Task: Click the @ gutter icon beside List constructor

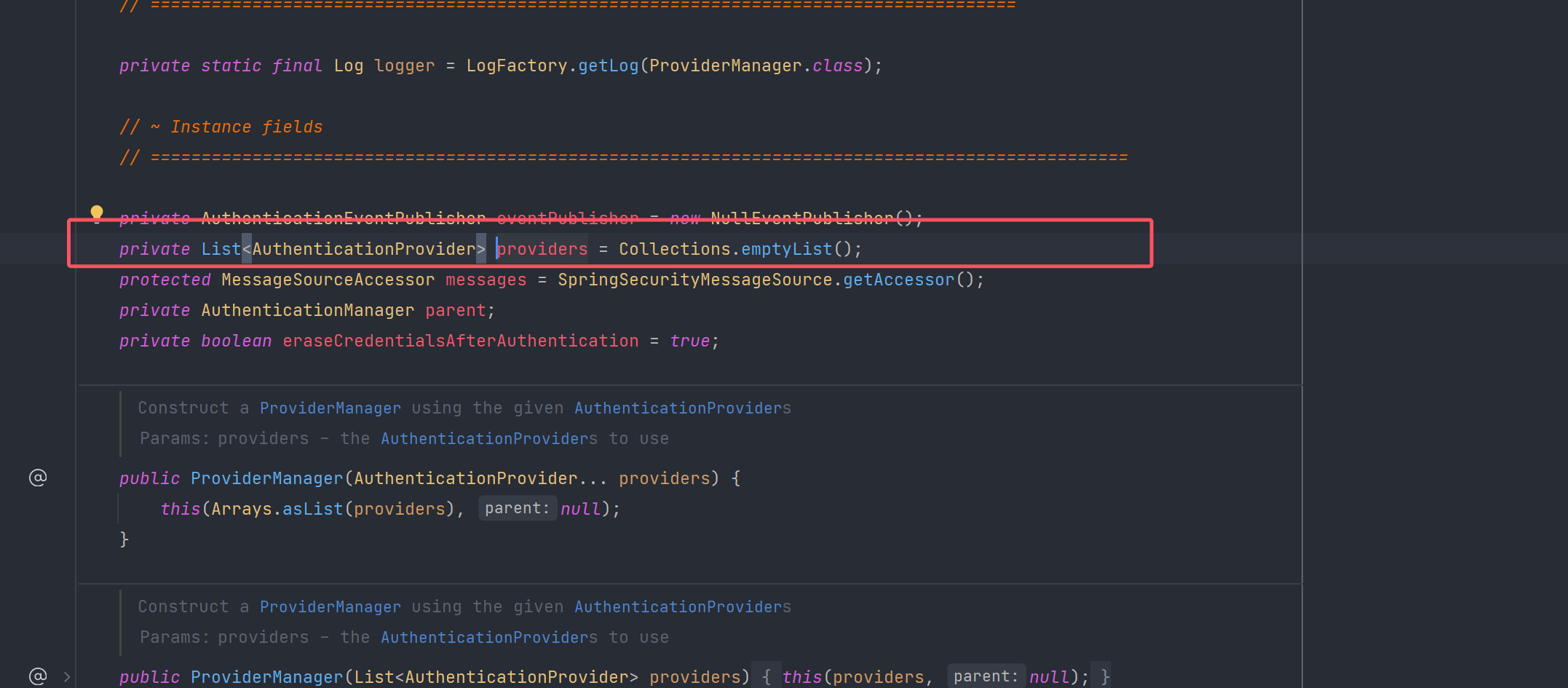Action: 38,676
